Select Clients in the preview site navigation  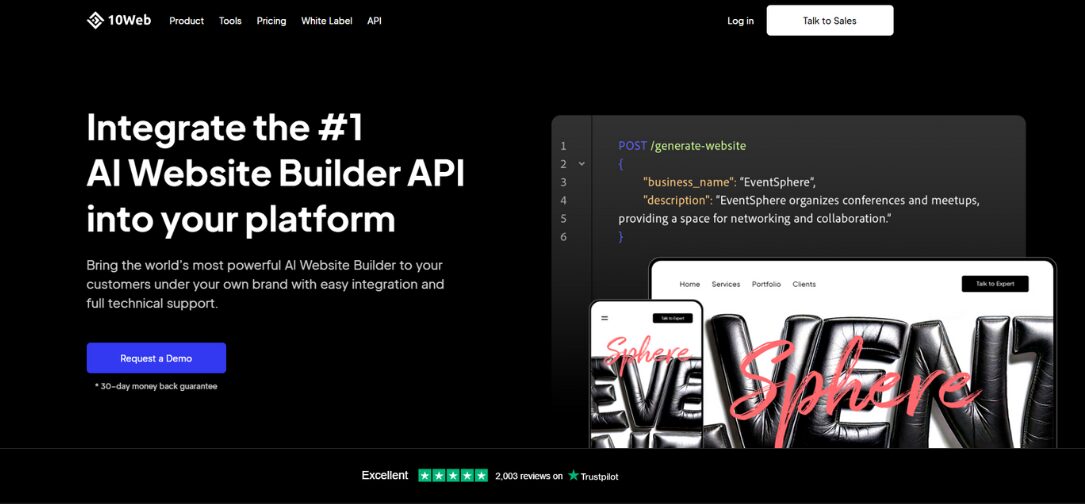pos(804,284)
